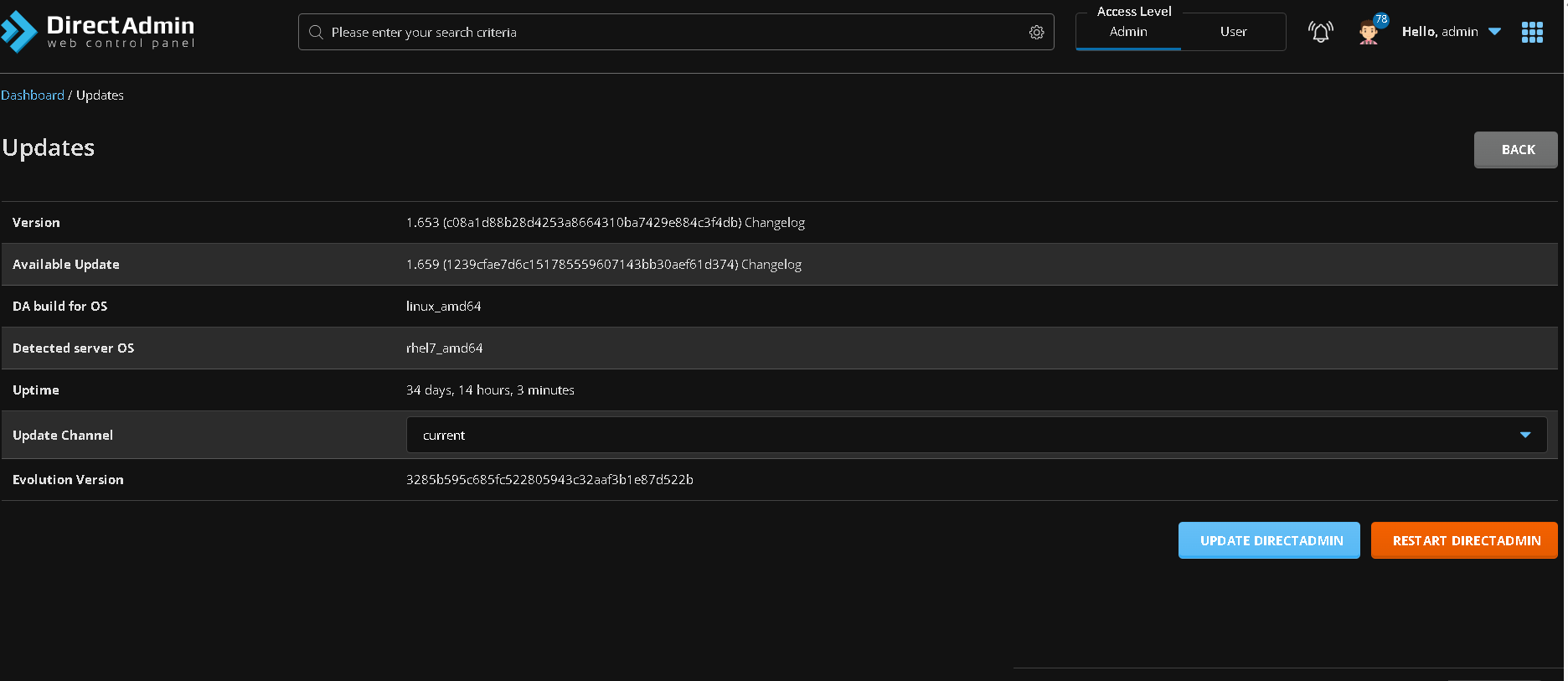Click the Update Channel chevron arrow
The height and width of the screenshot is (681, 1568).
[1524, 435]
